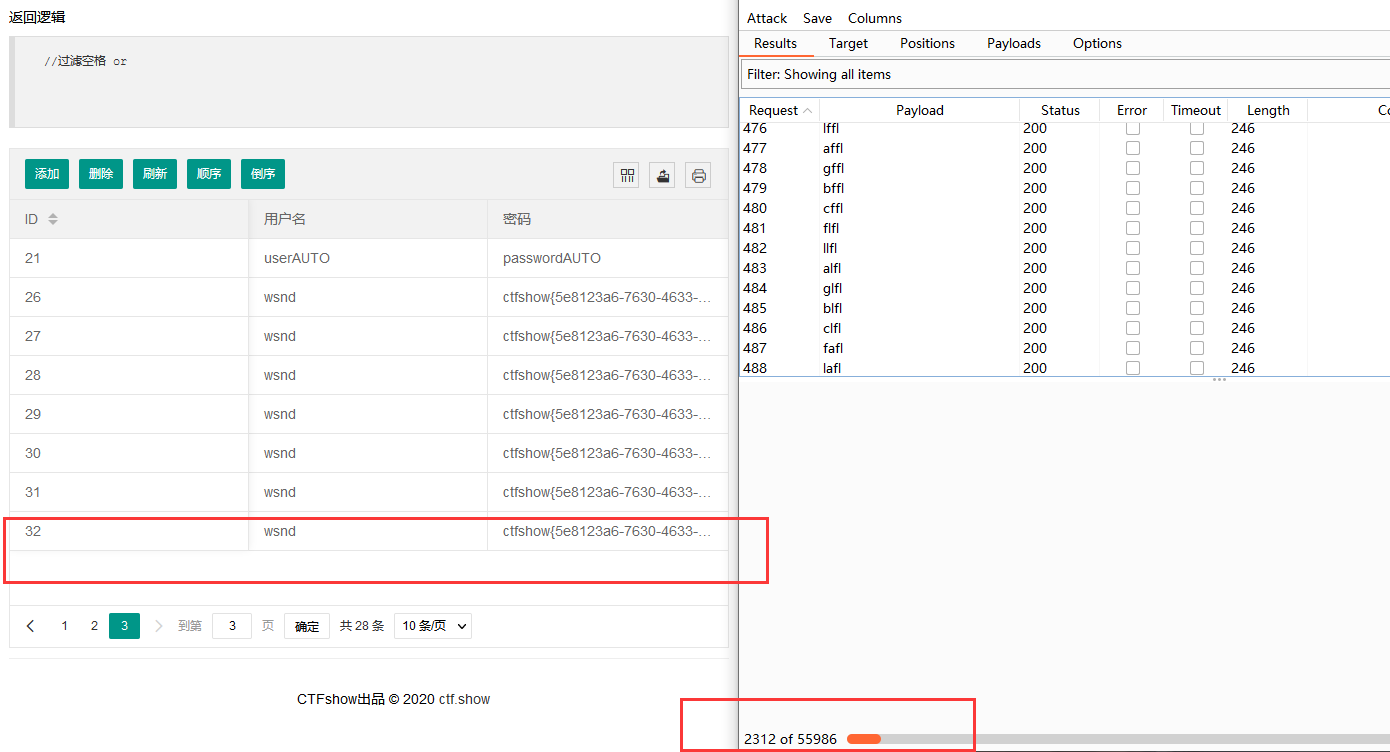Screen dimensions: 1390x752
Task: Tick Error checkbox for request 476
Action: point(1132,128)
